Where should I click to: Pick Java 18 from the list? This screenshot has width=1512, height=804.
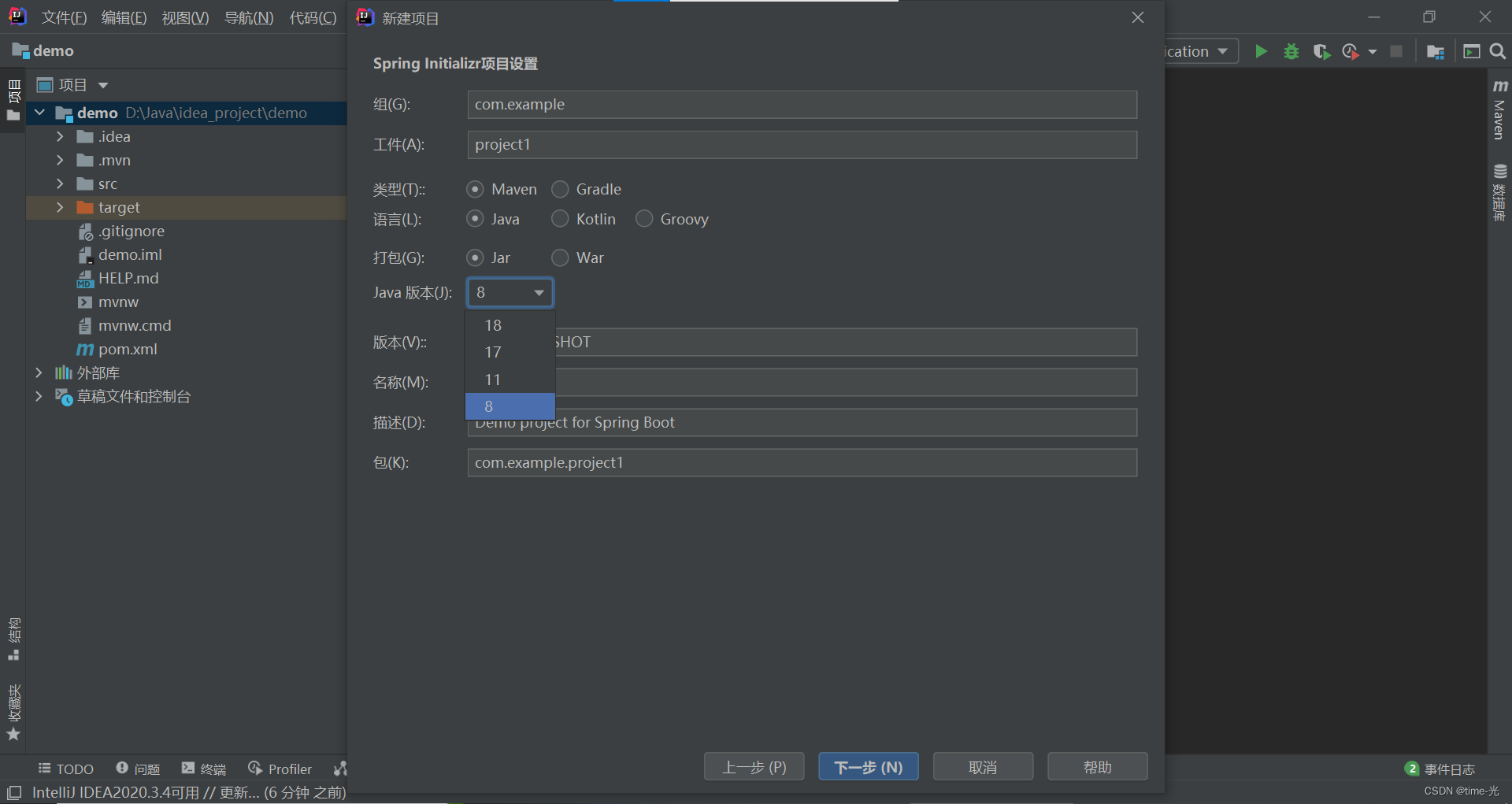click(x=510, y=325)
